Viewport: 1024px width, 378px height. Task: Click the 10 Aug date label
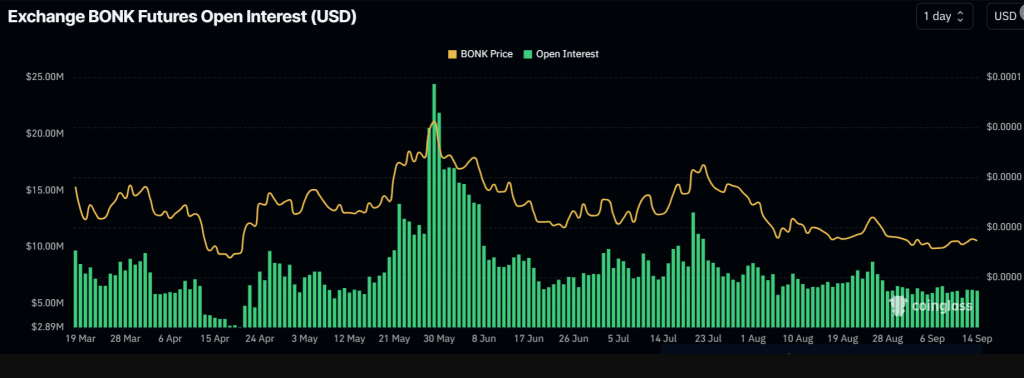point(797,339)
